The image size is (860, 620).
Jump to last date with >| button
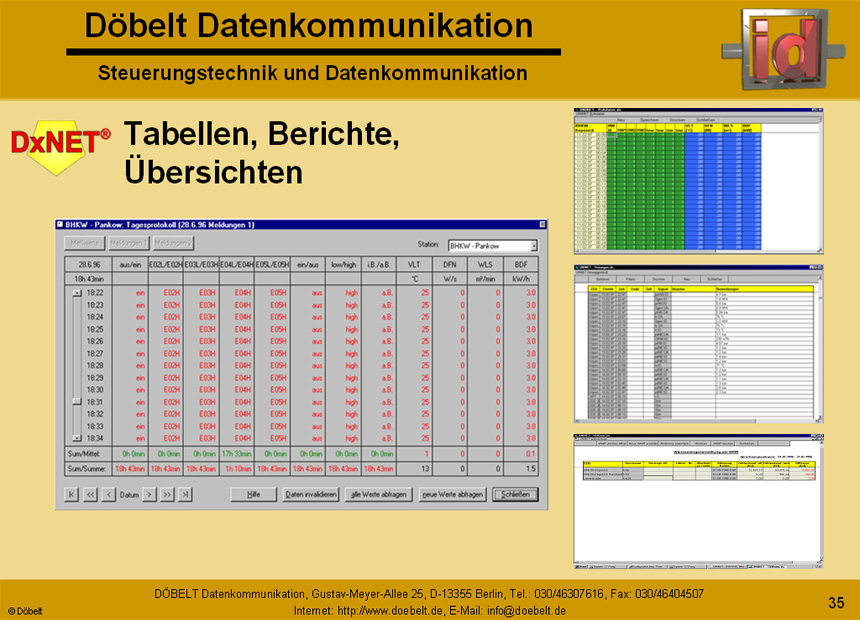(185, 494)
